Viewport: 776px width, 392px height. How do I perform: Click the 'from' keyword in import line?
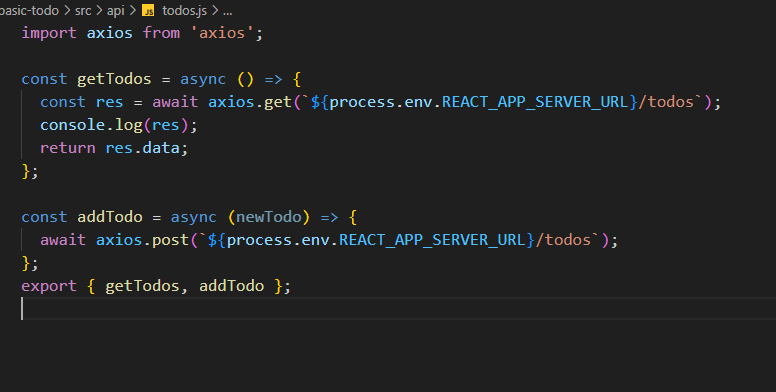tap(161, 33)
